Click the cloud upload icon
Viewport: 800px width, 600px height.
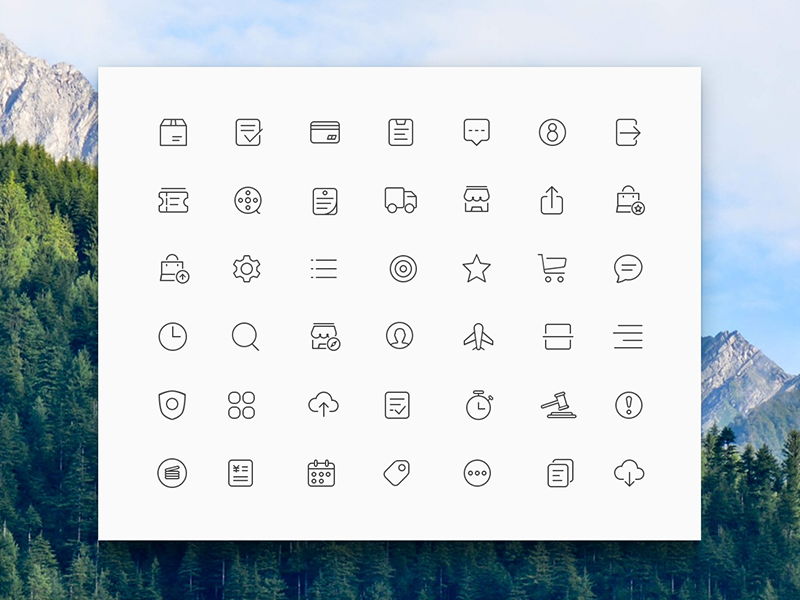pos(323,404)
